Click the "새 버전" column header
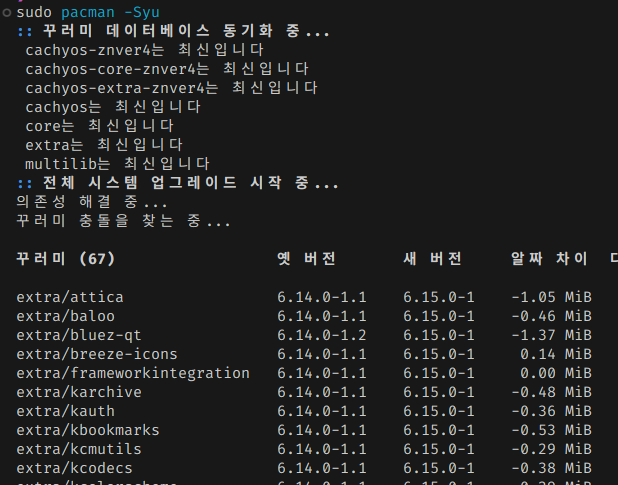 tap(432, 259)
